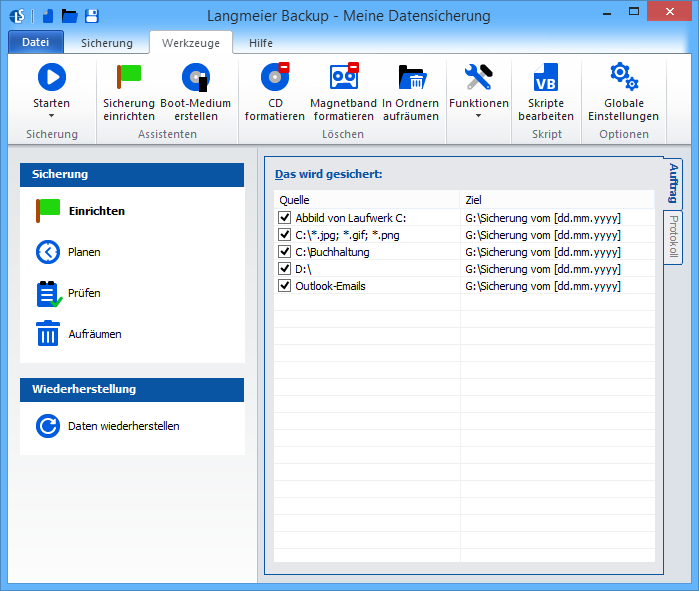Expand the Funktionen dropdown arrow
Image resolution: width=699 pixels, height=591 pixels.
tap(478, 116)
